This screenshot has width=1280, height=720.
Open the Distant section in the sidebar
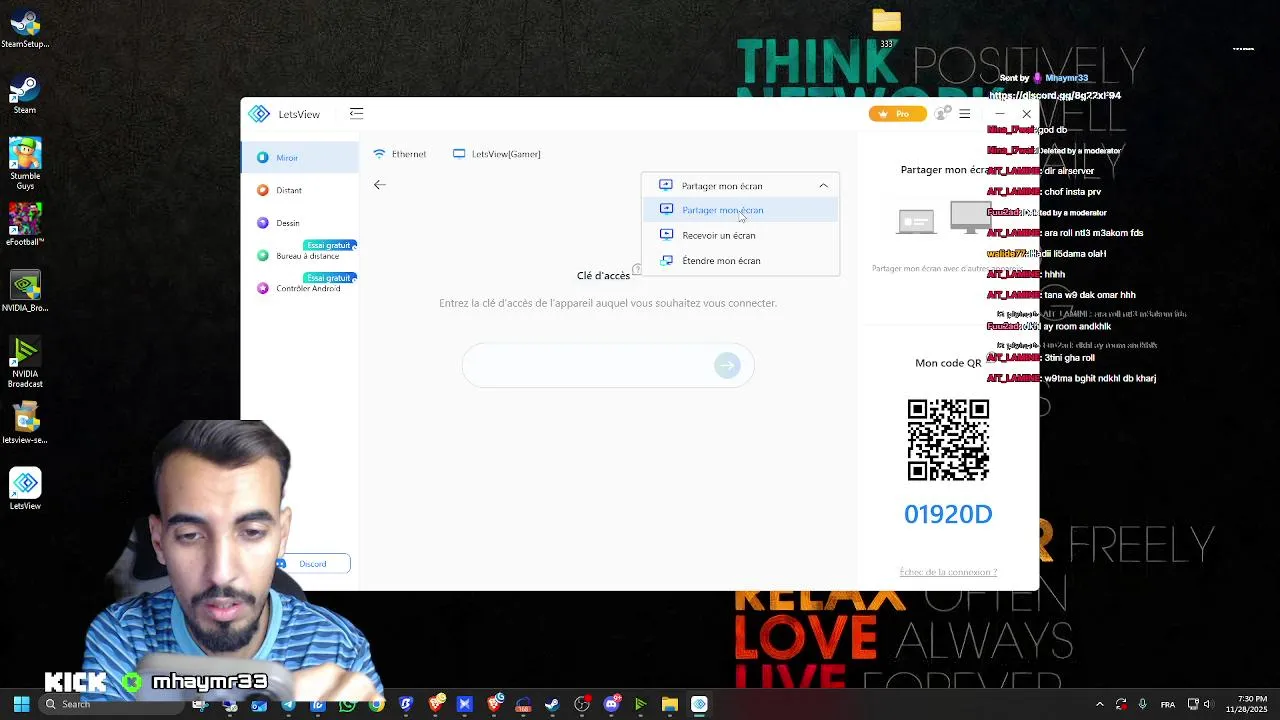pyautogui.click(x=299, y=190)
